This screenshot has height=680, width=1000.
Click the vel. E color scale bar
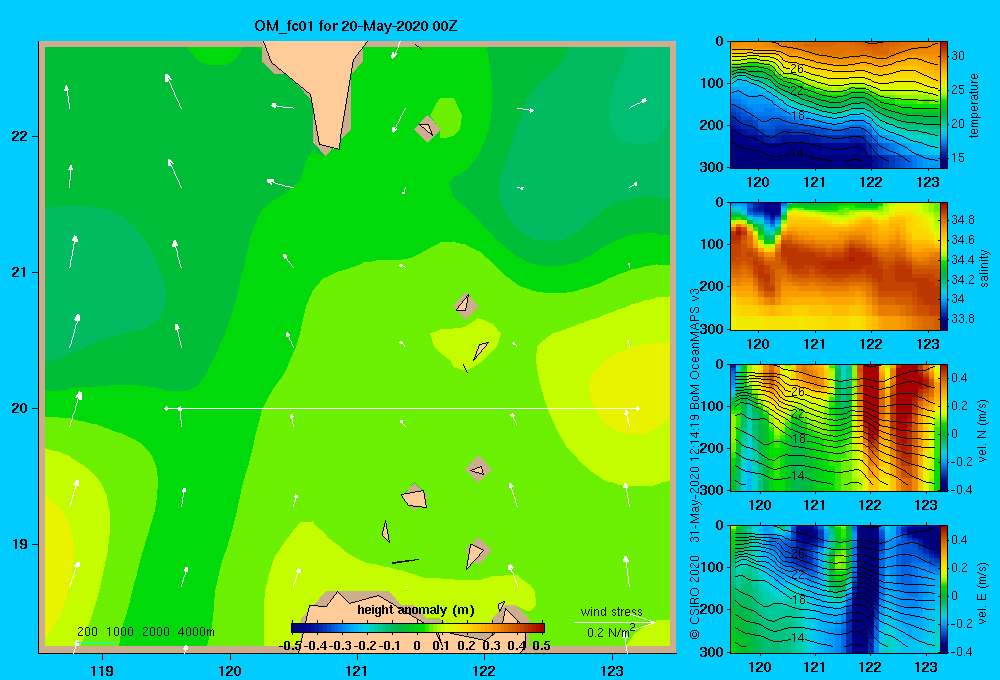coord(944,589)
